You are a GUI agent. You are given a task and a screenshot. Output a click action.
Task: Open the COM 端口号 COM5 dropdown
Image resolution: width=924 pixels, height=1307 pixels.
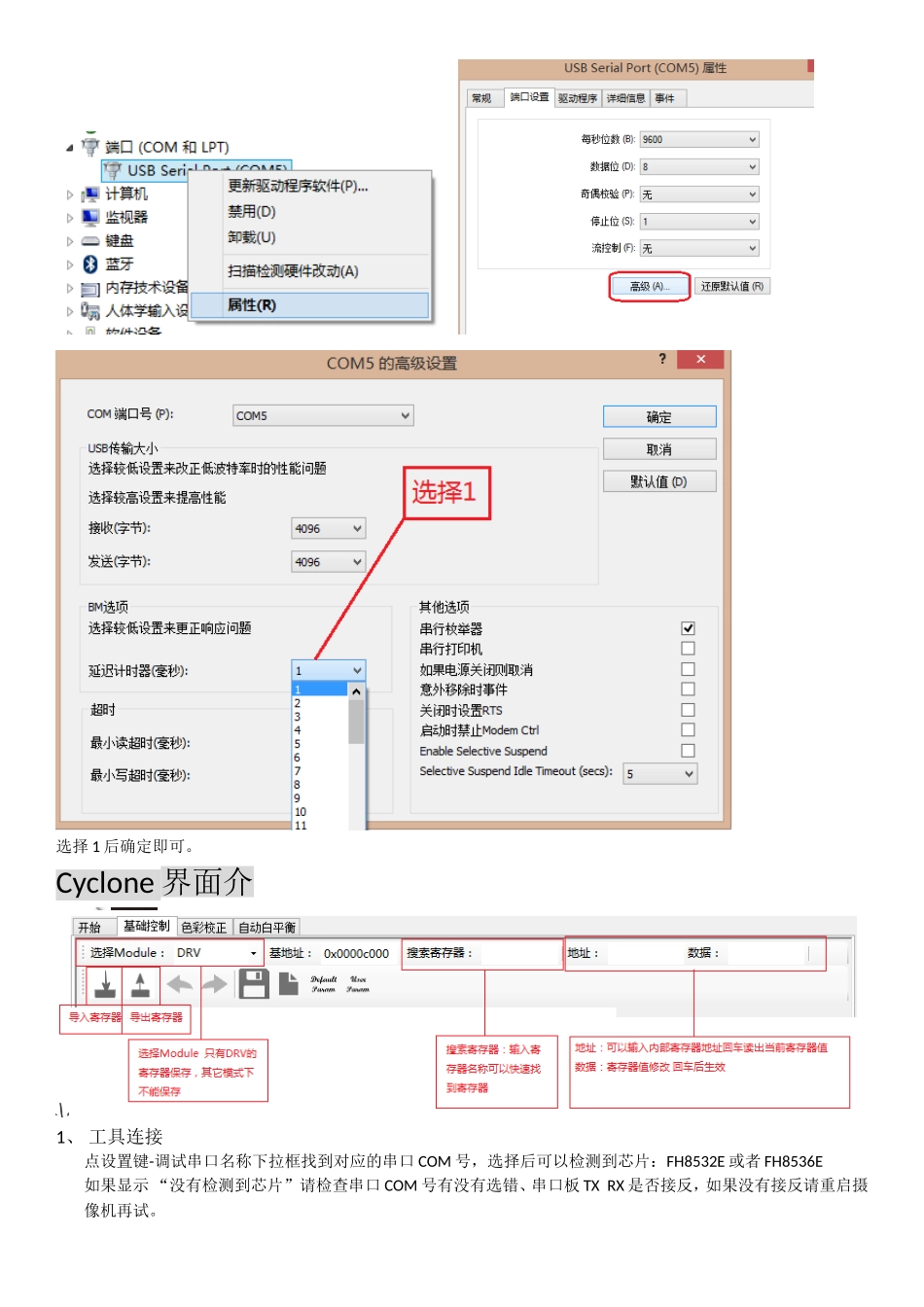tap(323, 415)
